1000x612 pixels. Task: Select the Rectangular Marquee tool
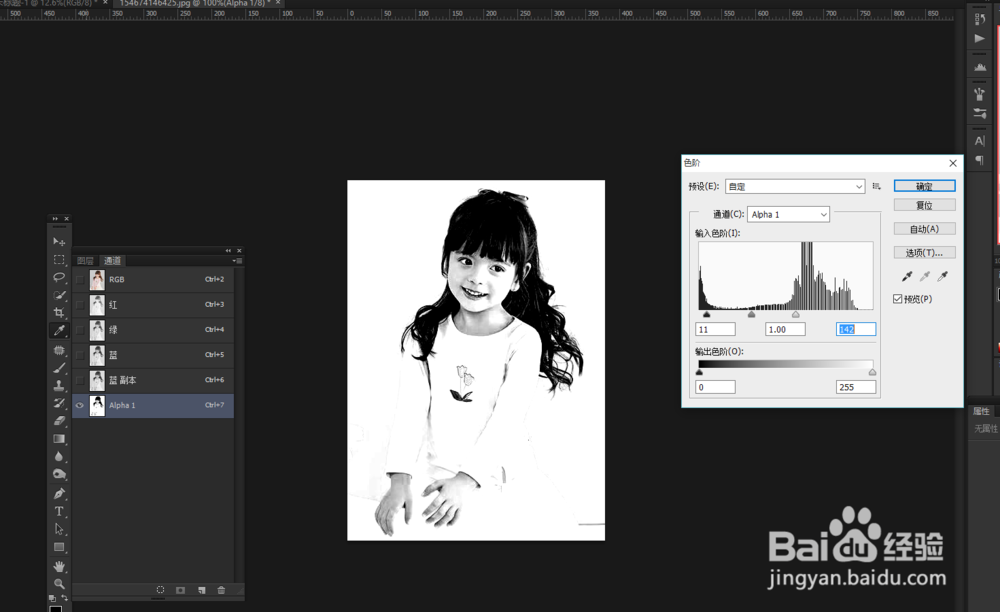[59, 259]
